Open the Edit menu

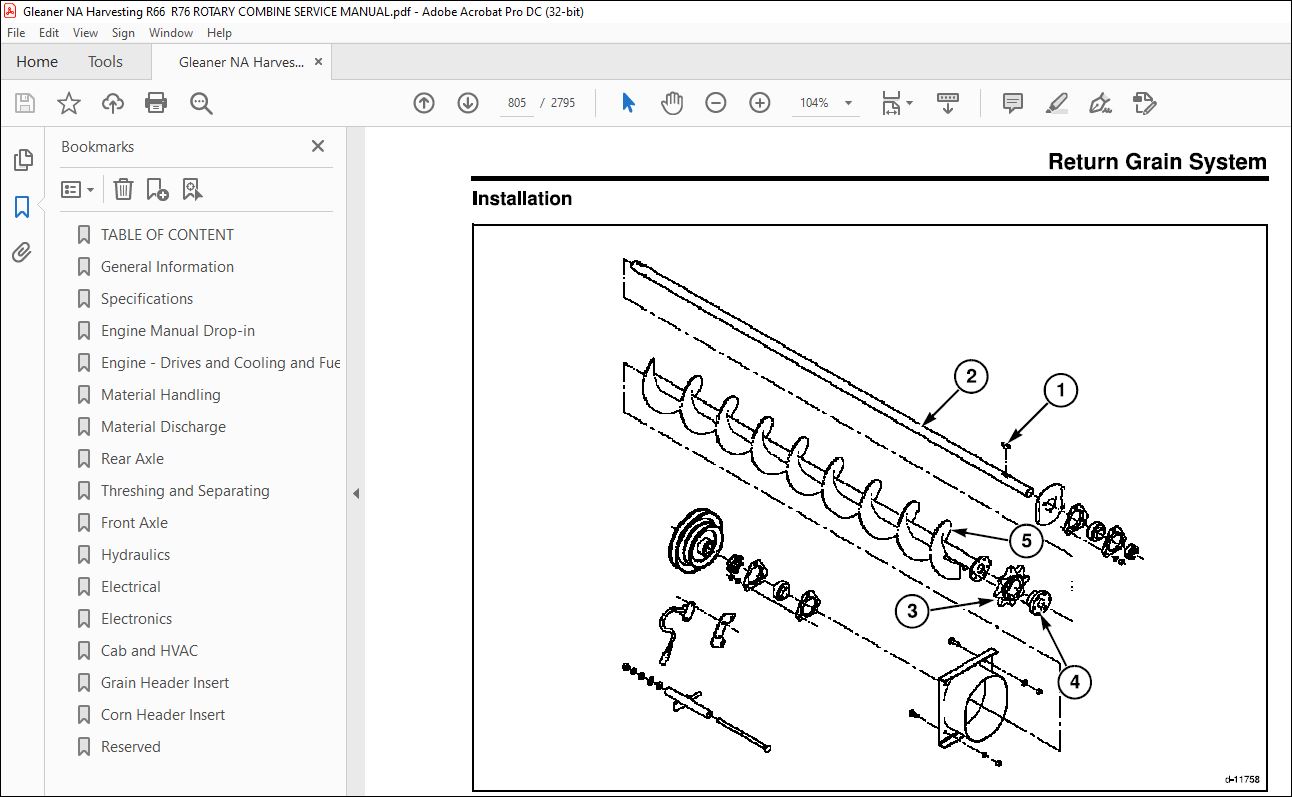tap(49, 33)
